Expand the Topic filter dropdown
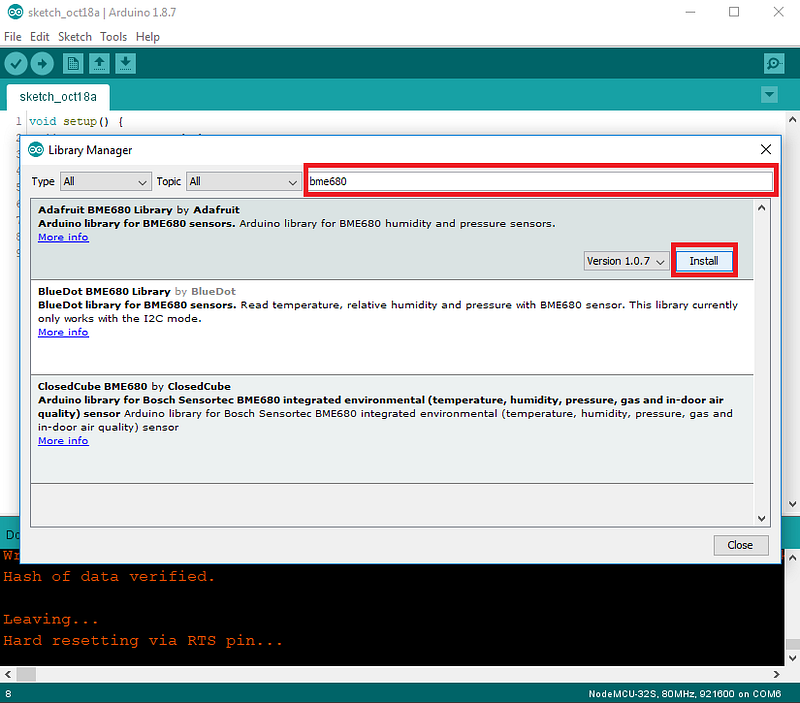This screenshot has width=800, height=703. [x=243, y=182]
